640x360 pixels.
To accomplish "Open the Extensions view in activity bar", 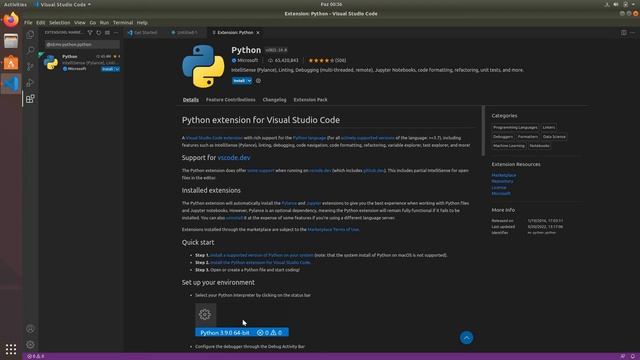I will tap(30, 99).
